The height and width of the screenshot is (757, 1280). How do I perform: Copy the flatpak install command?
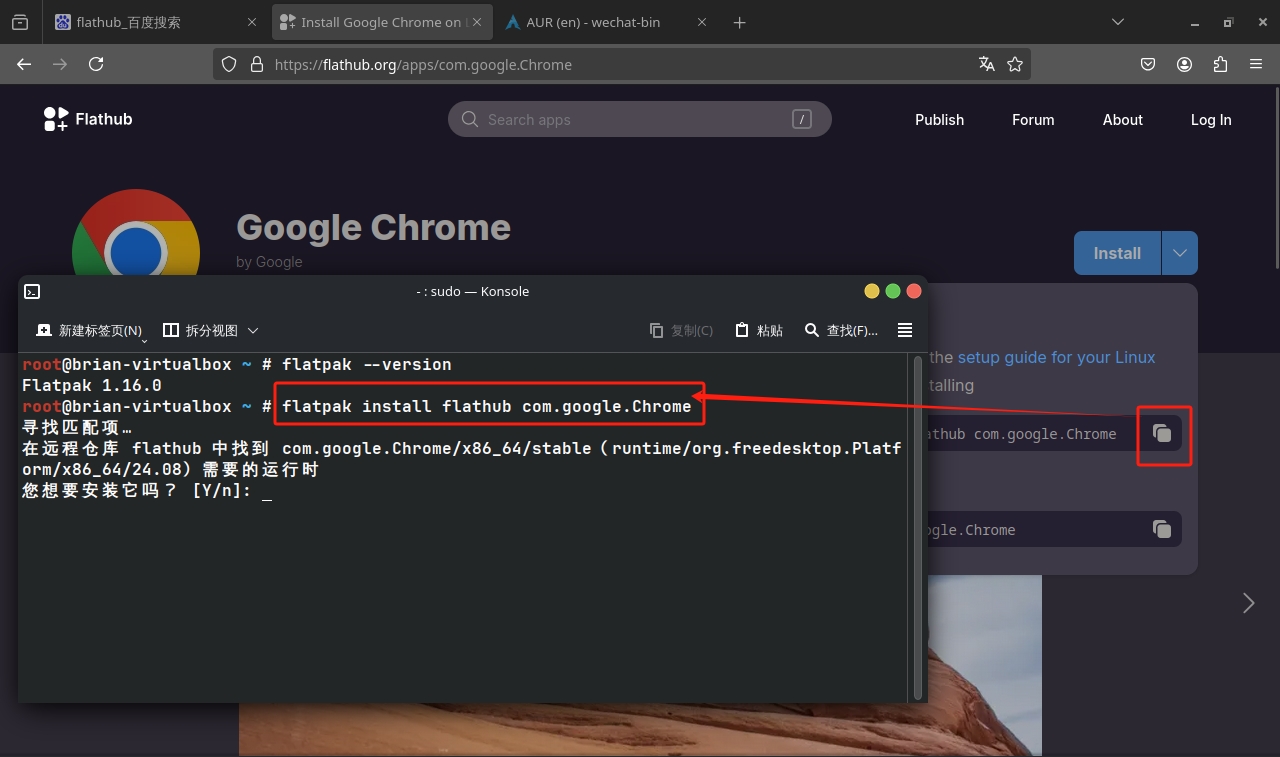point(1161,433)
